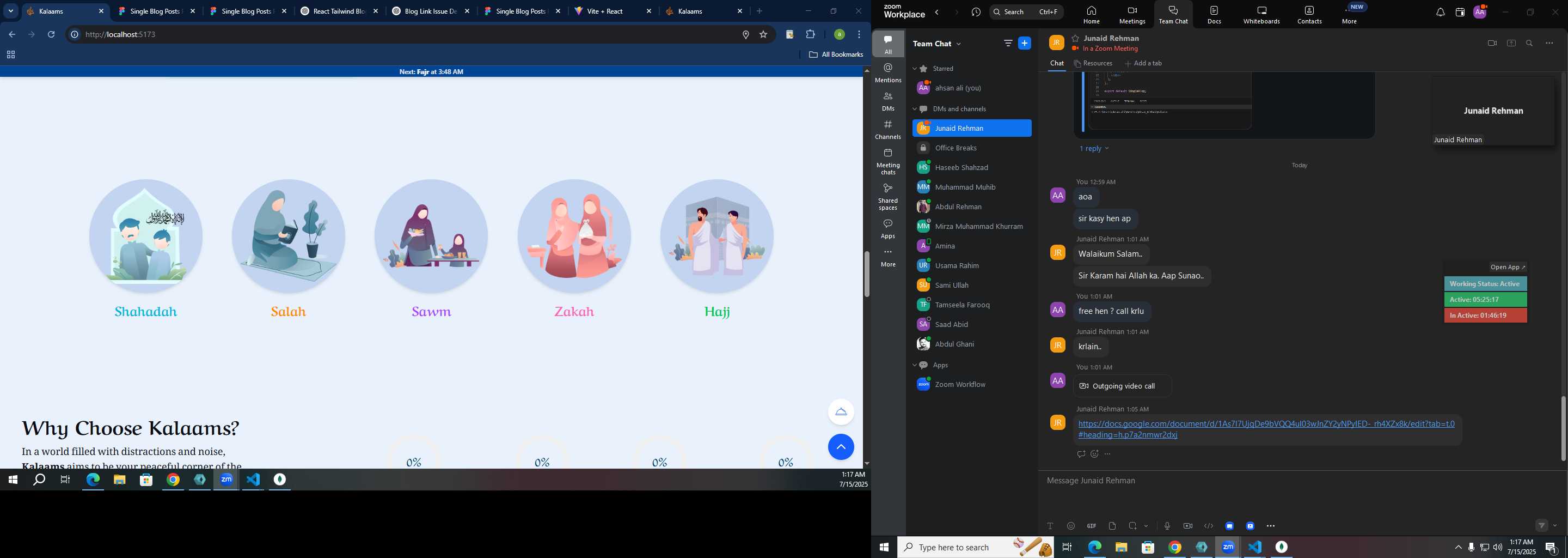Insert a code snippet icon
Image resolution: width=1568 pixels, height=558 pixels.
click(1208, 526)
